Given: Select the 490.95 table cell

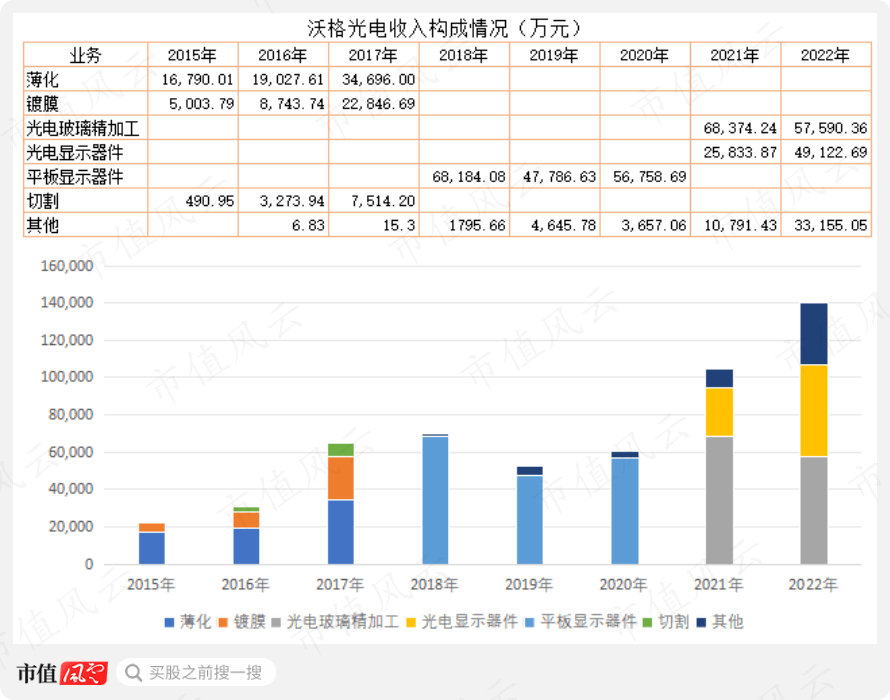Looking at the screenshot, I should 193,201.
